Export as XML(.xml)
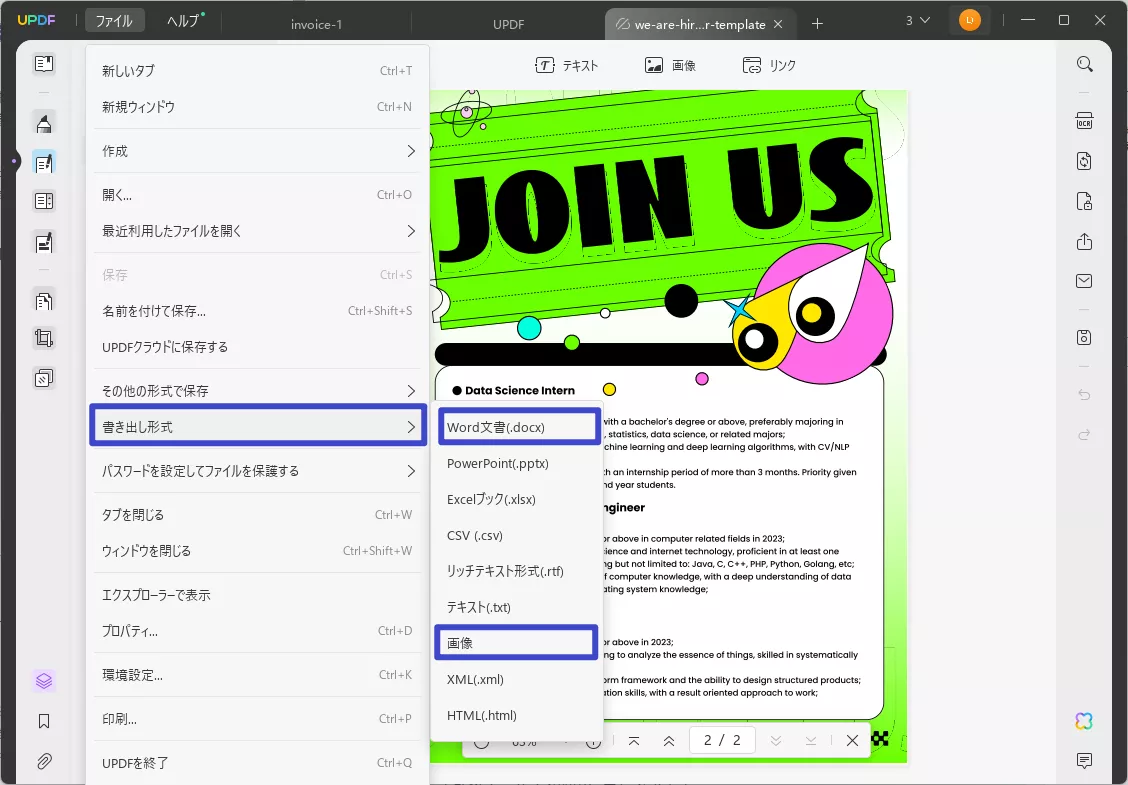 tap(517, 679)
